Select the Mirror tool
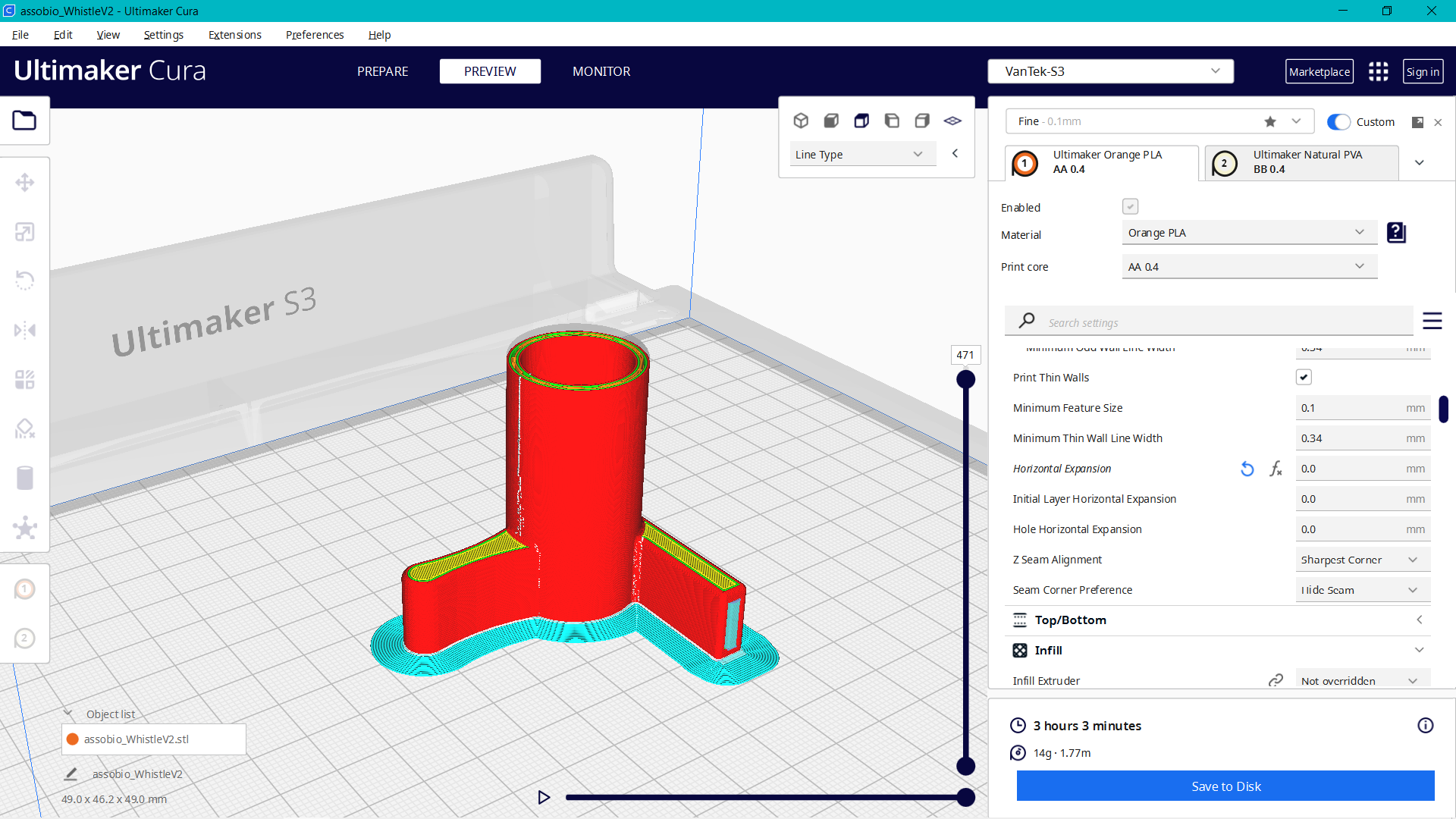This screenshot has height=819, width=1456. point(25,330)
